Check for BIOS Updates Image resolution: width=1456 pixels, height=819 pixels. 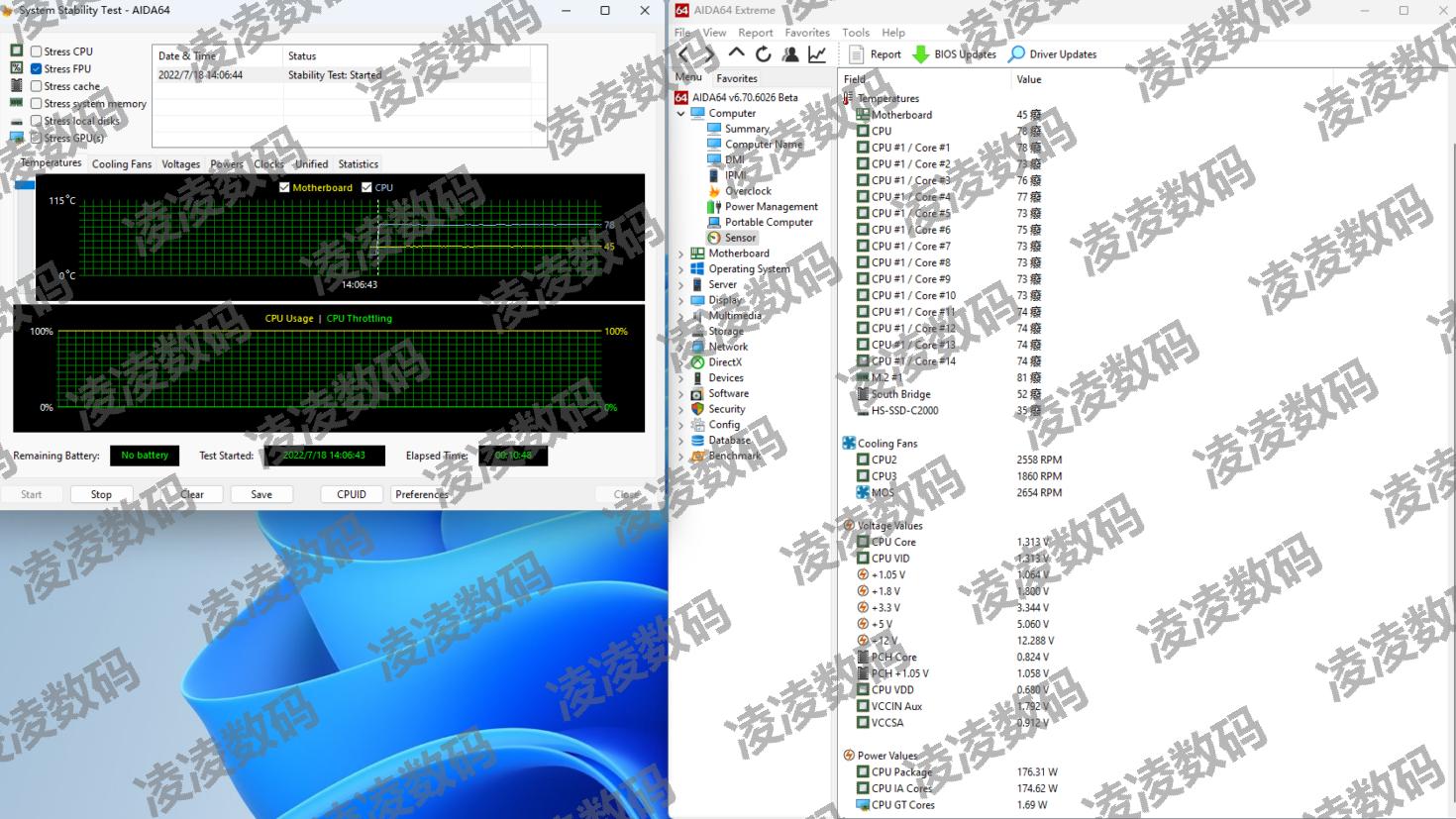954,54
